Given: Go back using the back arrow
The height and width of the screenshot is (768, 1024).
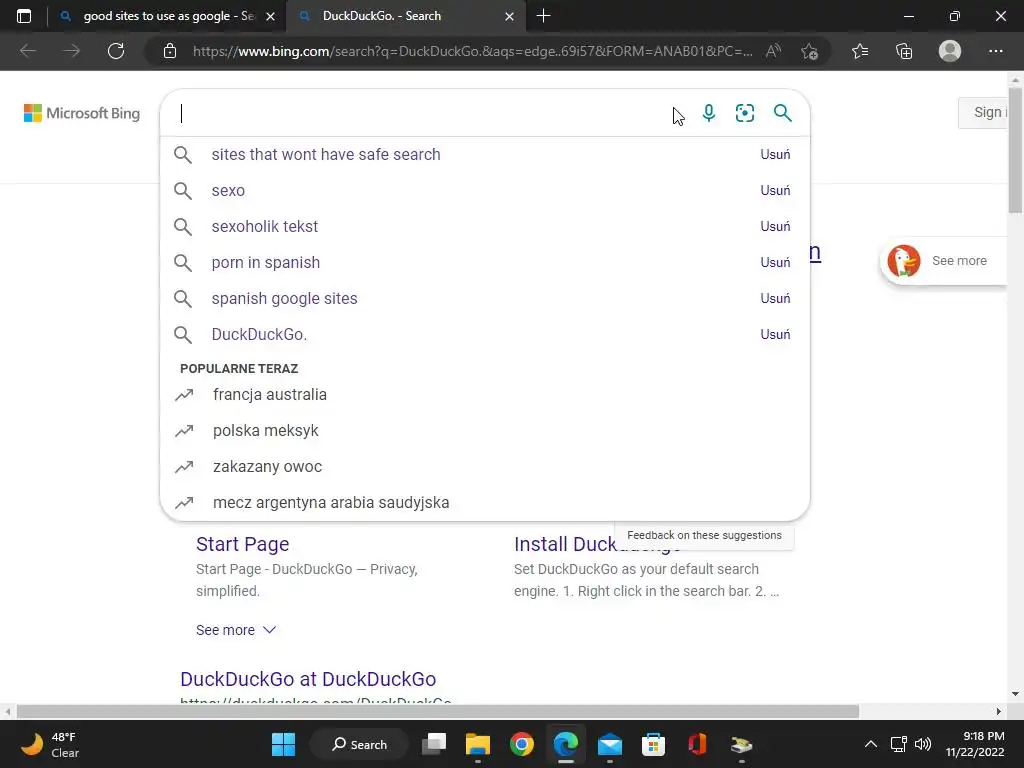Looking at the screenshot, I should click(x=27, y=51).
